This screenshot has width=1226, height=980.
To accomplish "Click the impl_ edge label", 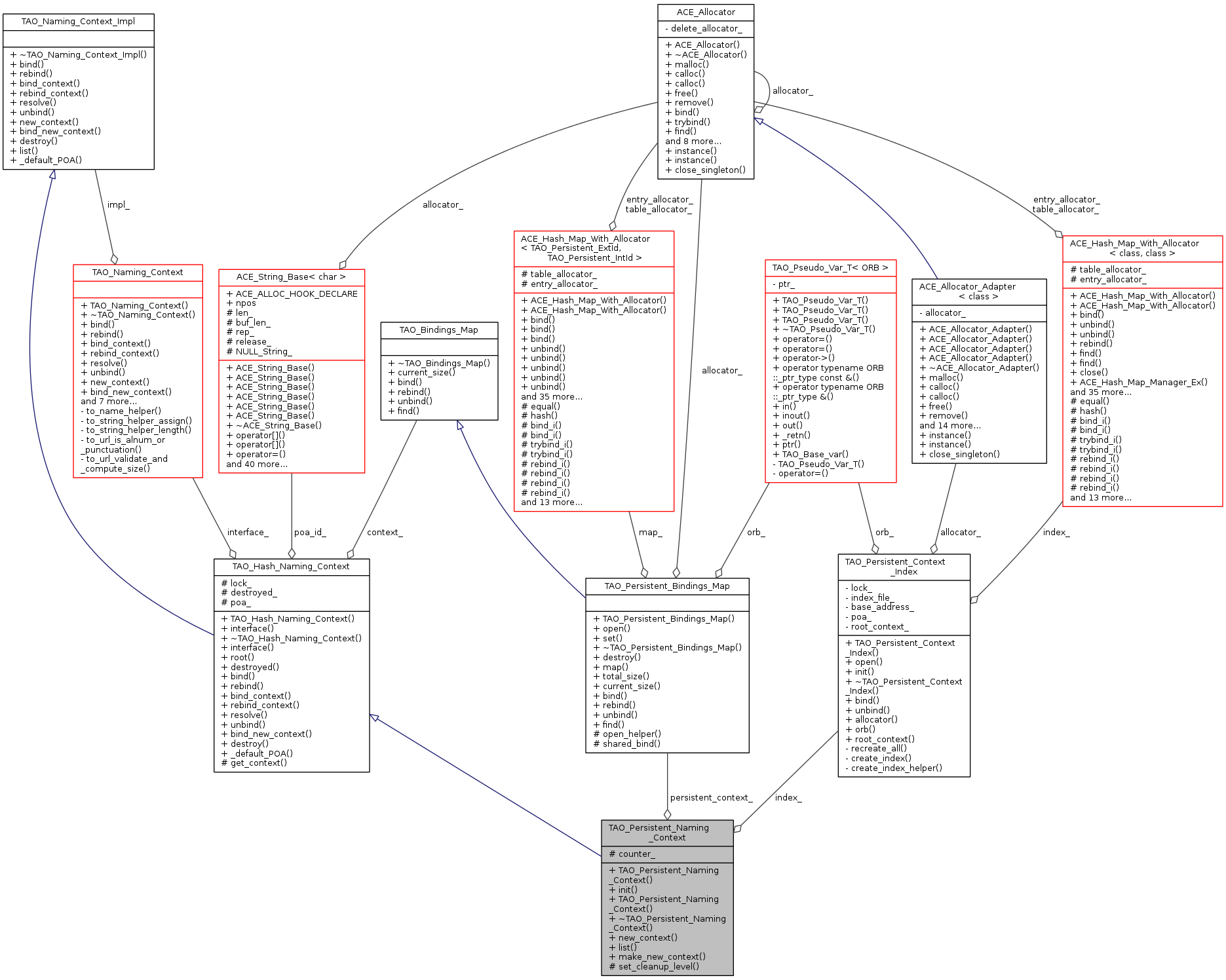I will (x=119, y=205).
